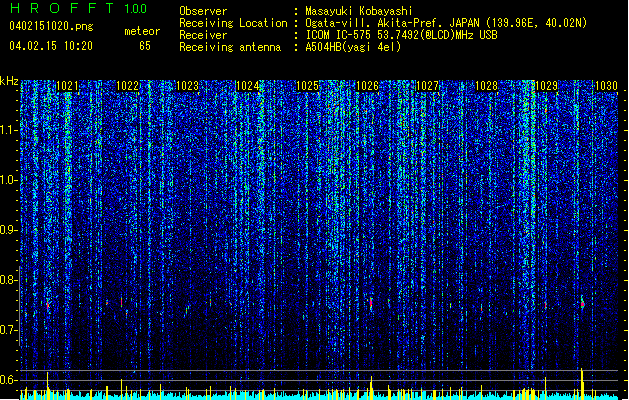Image resolution: width=629 pixels, height=400 pixels.
Task: Click the 1022 time marker
Action: (128, 86)
